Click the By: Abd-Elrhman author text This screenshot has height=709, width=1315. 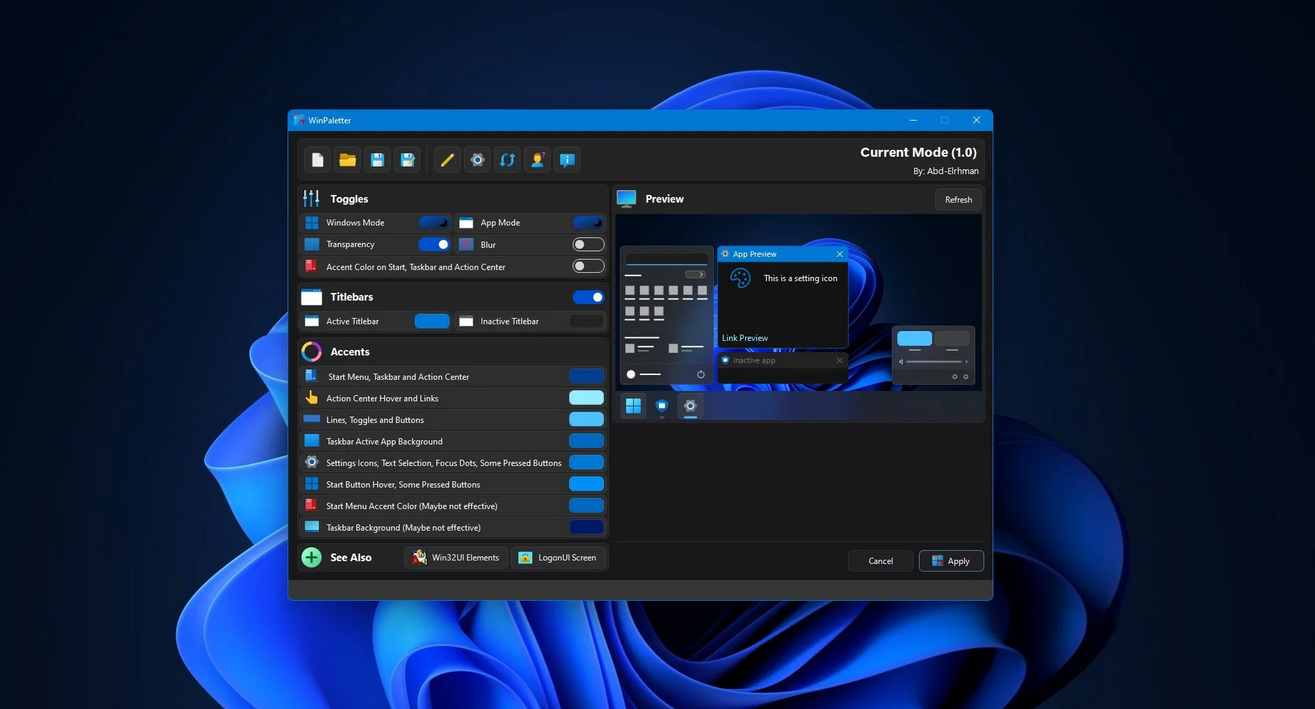pyautogui.click(x=945, y=171)
